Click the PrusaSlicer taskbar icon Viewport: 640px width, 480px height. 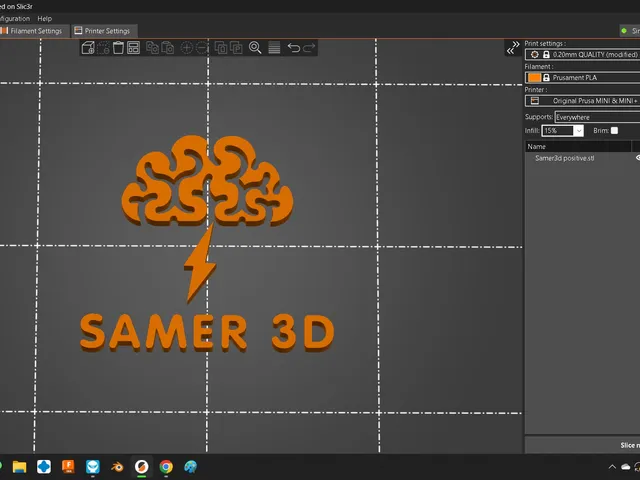142,467
